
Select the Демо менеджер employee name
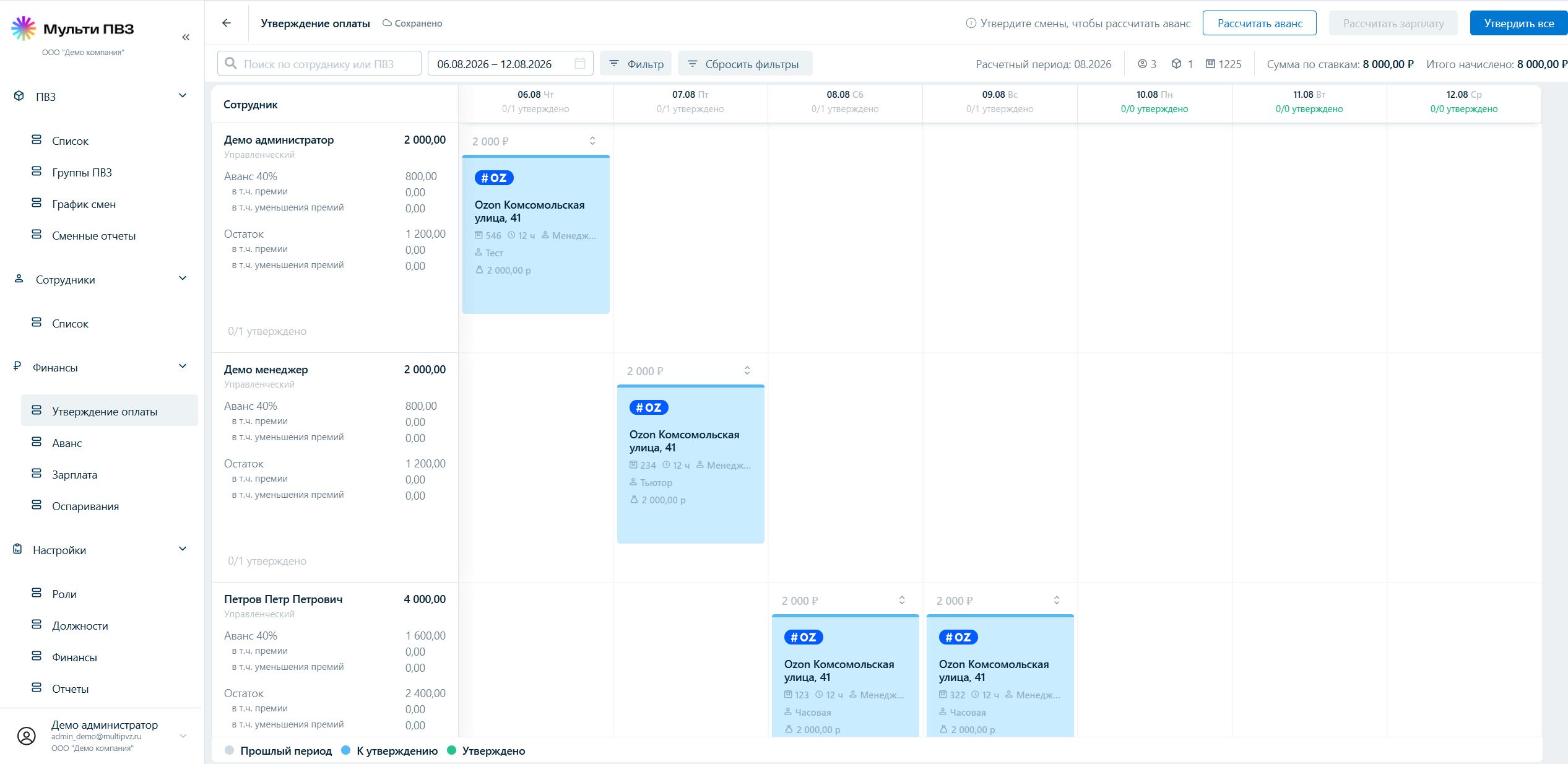266,370
